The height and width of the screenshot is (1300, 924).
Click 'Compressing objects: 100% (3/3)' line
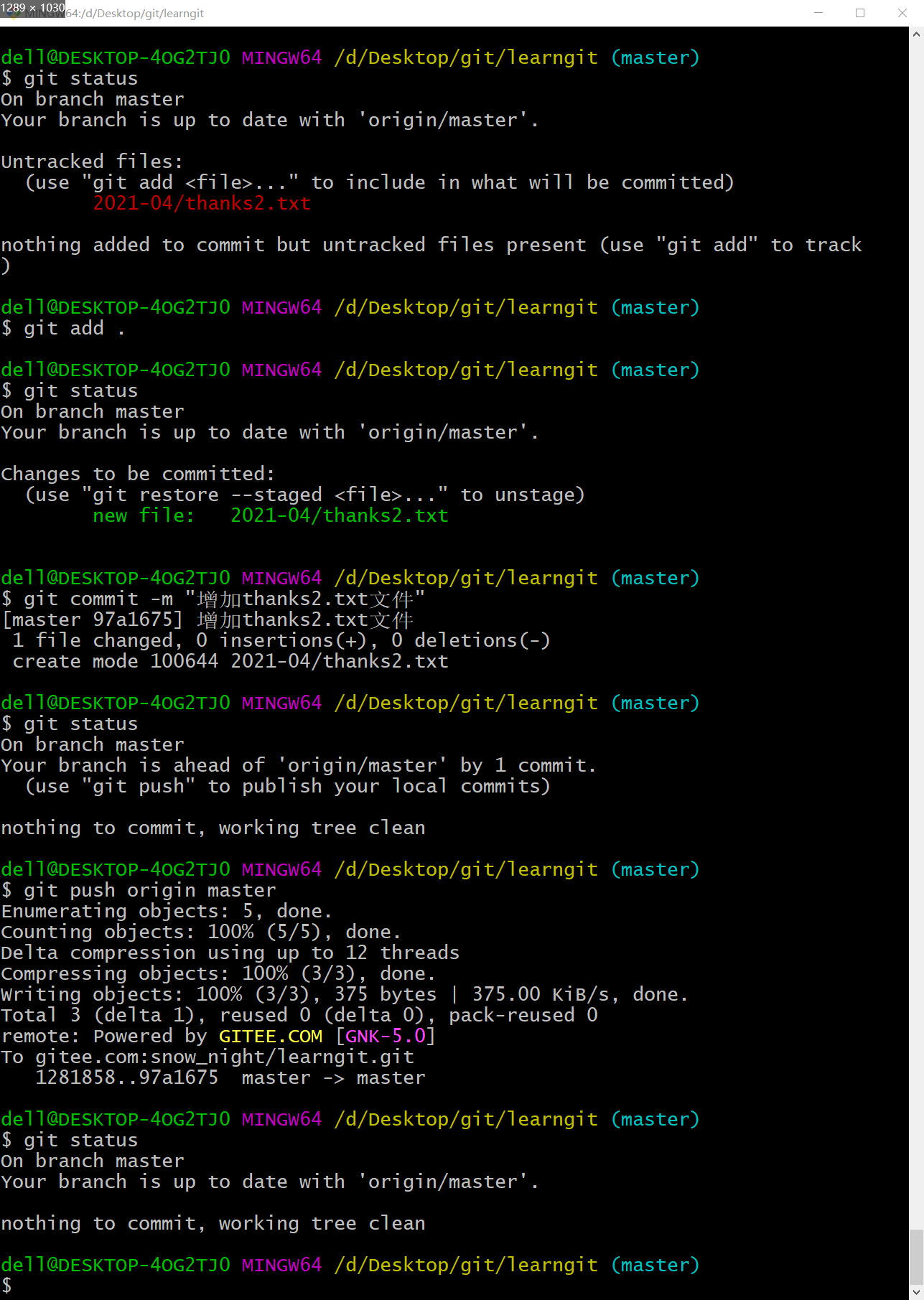click(218, 973)
